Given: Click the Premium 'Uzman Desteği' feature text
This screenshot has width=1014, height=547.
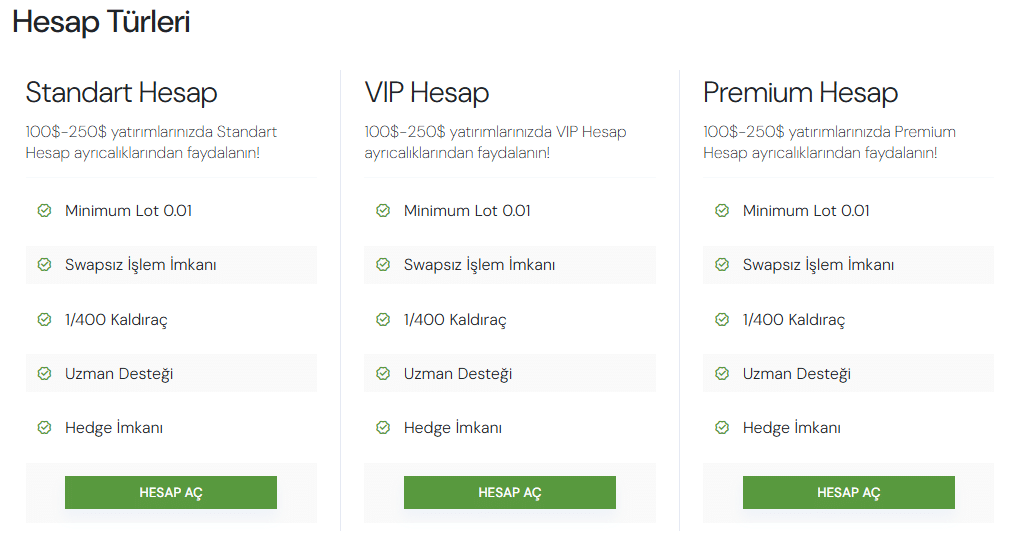Looking at the screenshot, I should [x=796, y=374].
